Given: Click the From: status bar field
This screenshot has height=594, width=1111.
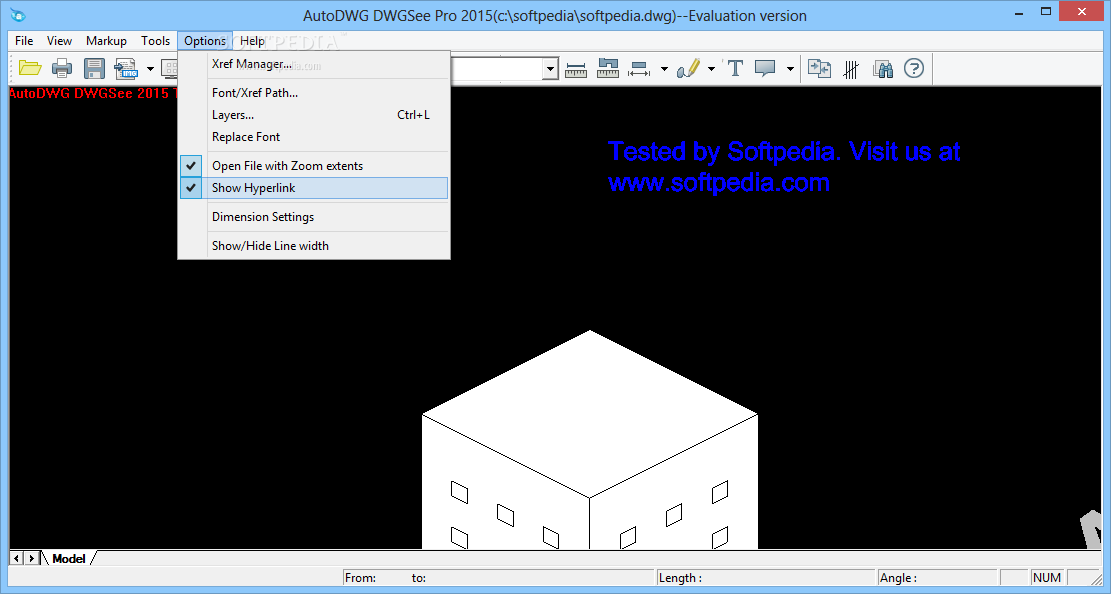Looking at the screenshot, I should pyautogui.click(x=498, y=578).
